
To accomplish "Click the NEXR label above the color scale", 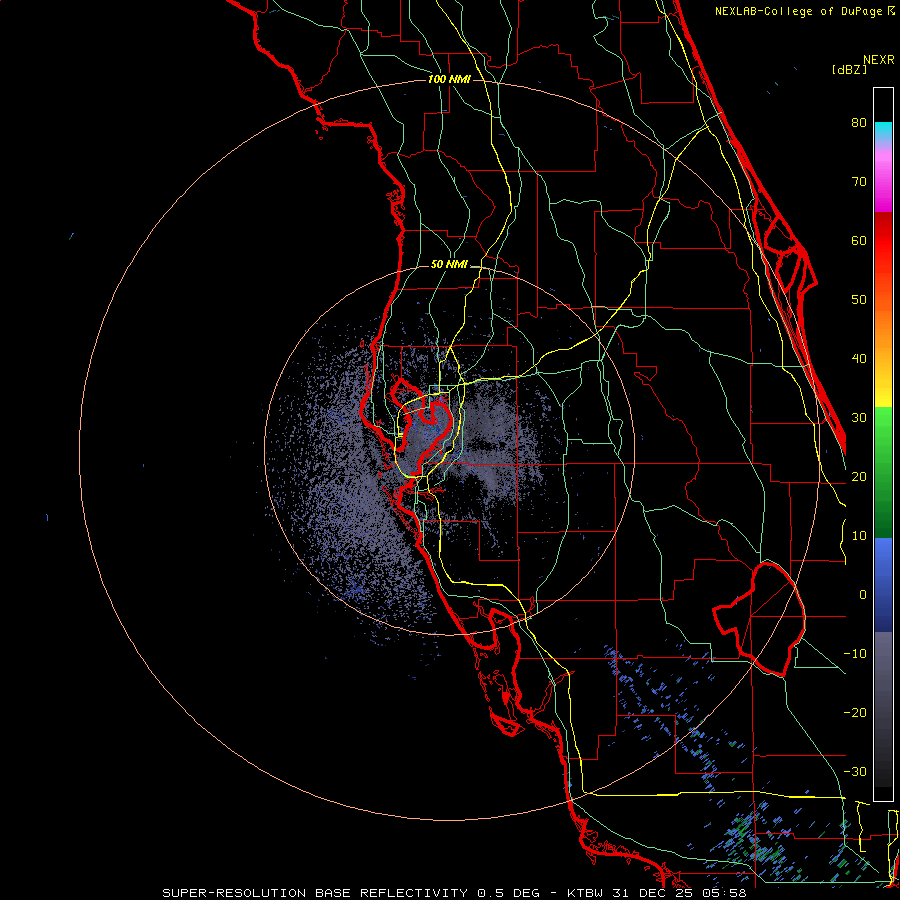I will coord(878,60).
